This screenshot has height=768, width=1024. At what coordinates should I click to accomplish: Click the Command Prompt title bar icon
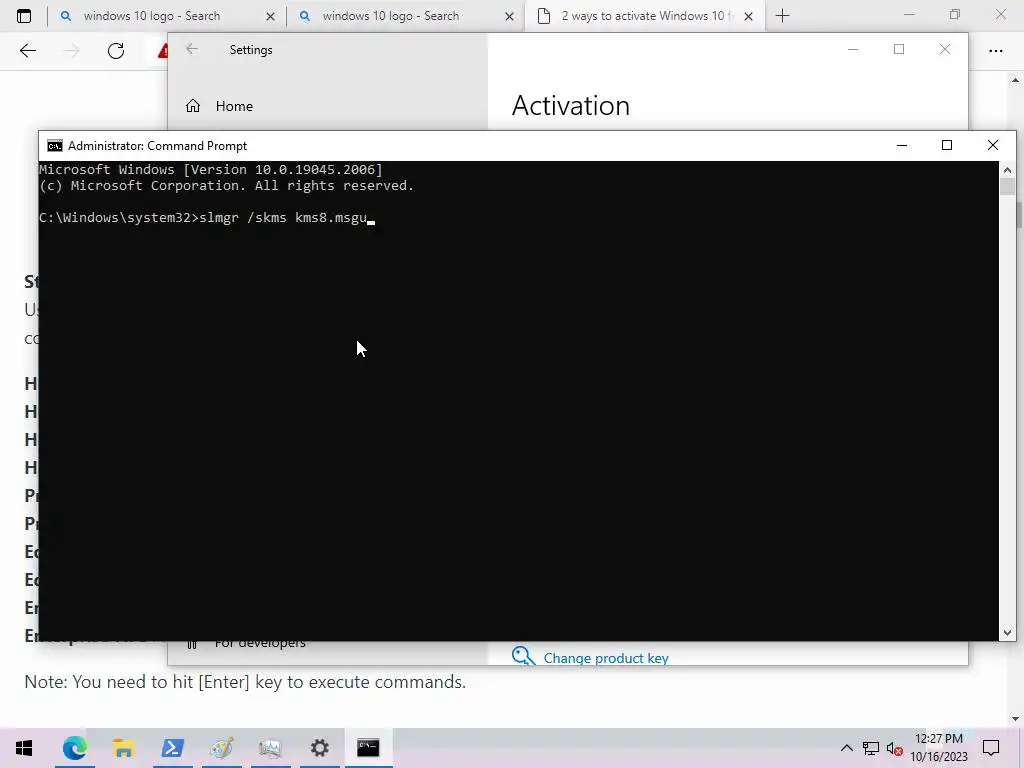pos(55,146)
